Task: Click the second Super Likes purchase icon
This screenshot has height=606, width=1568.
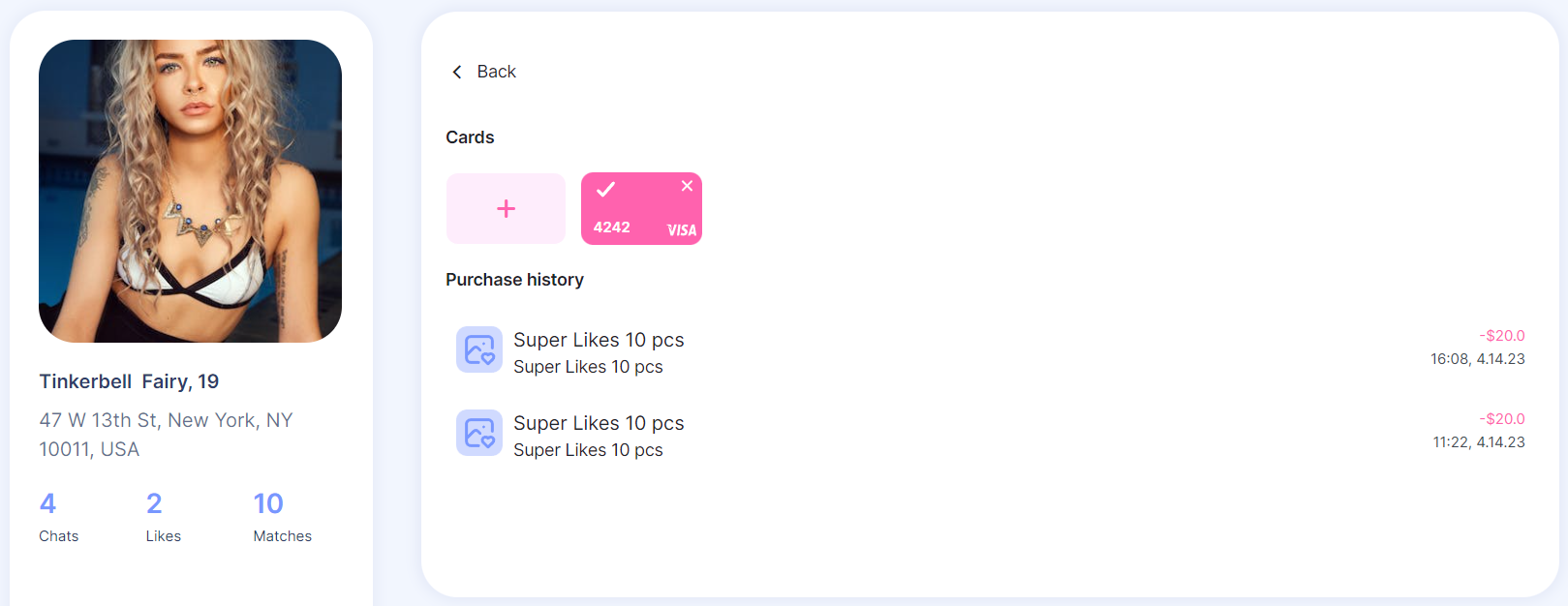Action: (479, 433)
